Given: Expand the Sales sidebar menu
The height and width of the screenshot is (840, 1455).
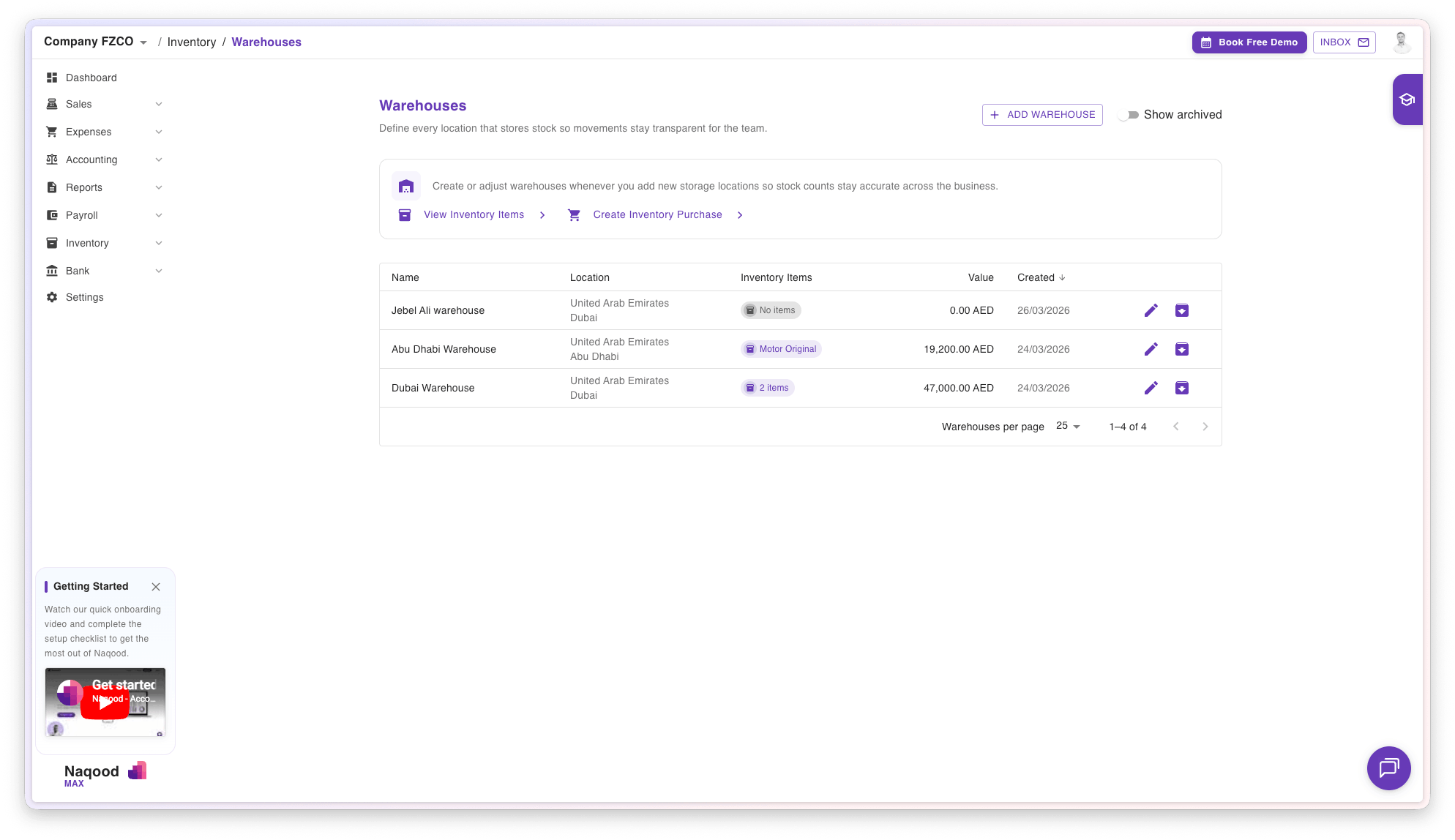Looking at the screenshot, I should click(104, 104).
